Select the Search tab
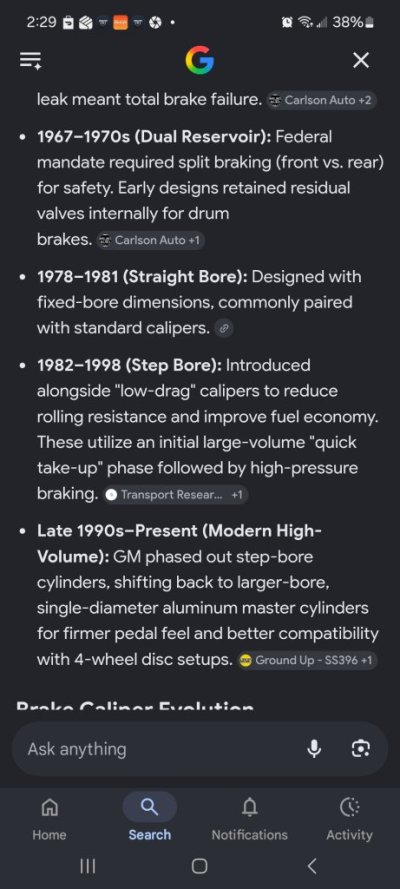This screenshot has height=889, width=400. click(150, 819)
